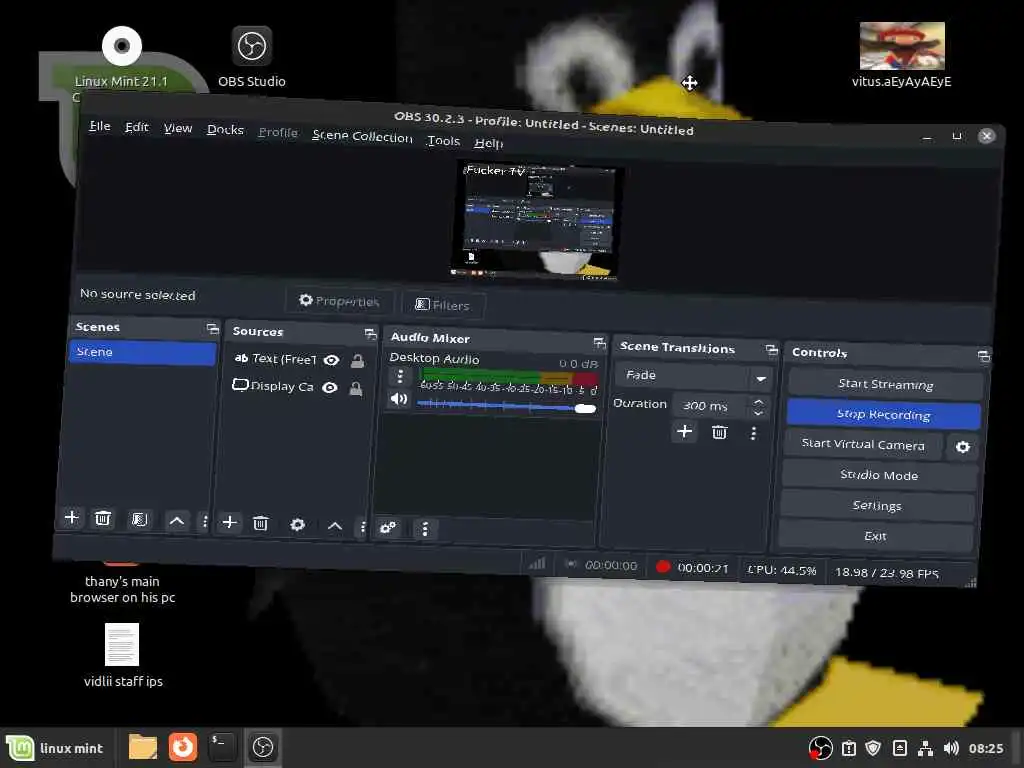Open the Docks menu
Screen dimensions: 1024x768
225,130
